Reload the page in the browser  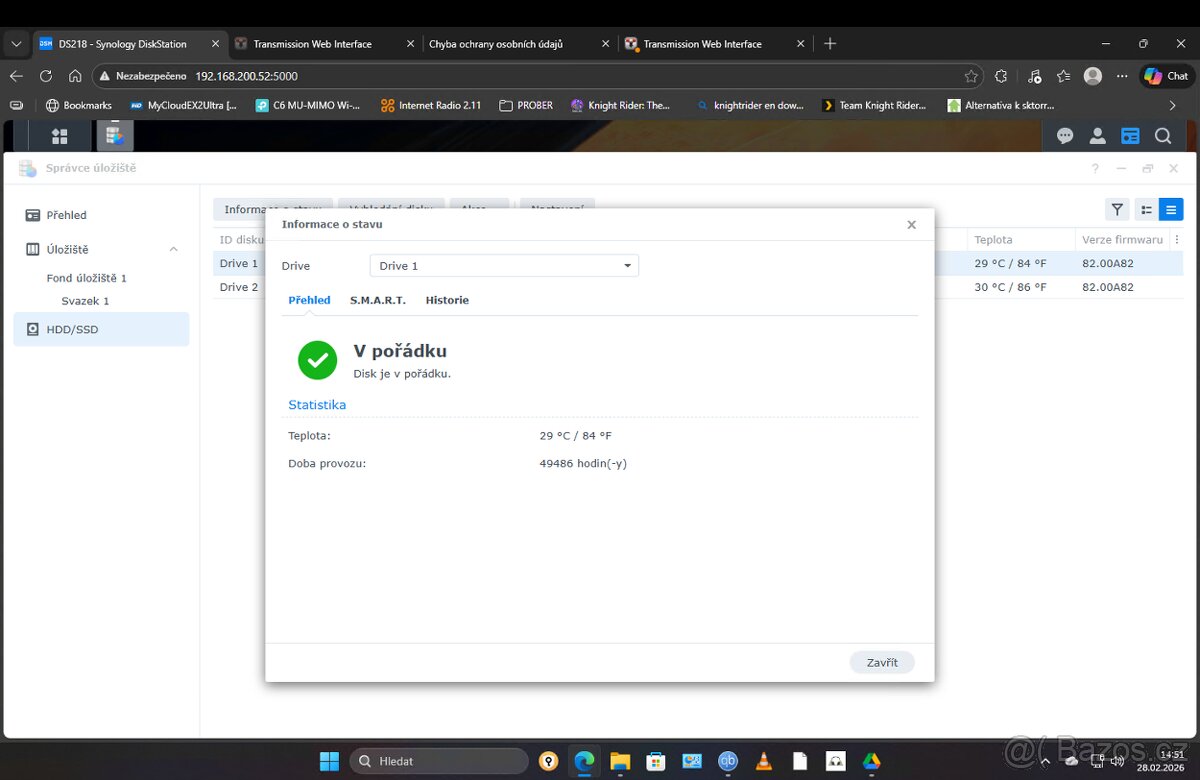45,75
